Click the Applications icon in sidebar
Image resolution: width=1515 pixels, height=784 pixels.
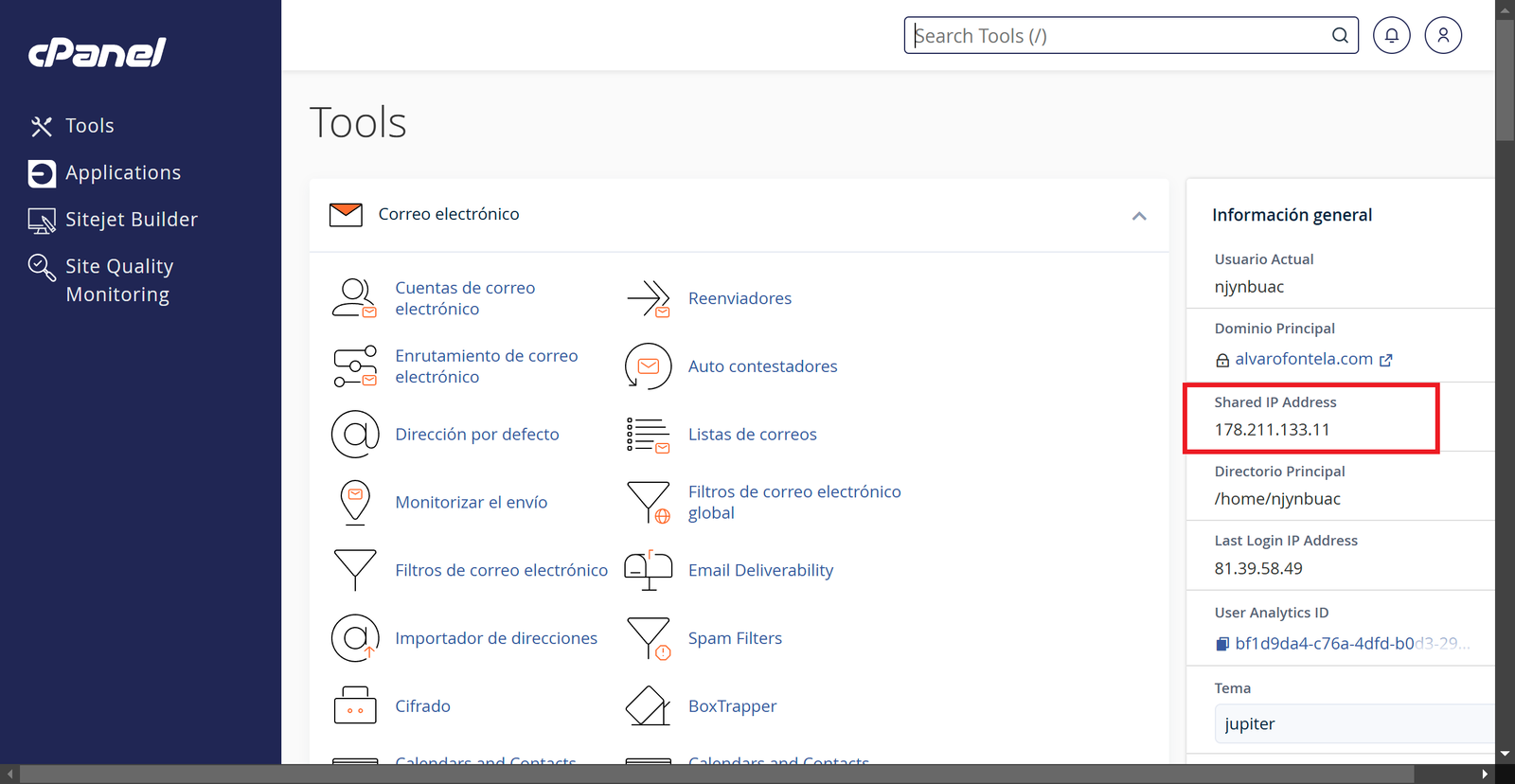tap(42, 173)
